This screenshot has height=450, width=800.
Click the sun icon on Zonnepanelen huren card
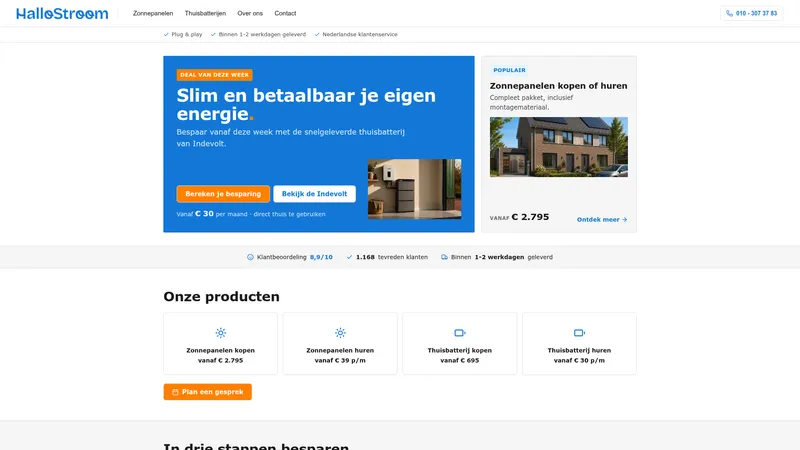(x=340, y=333)
